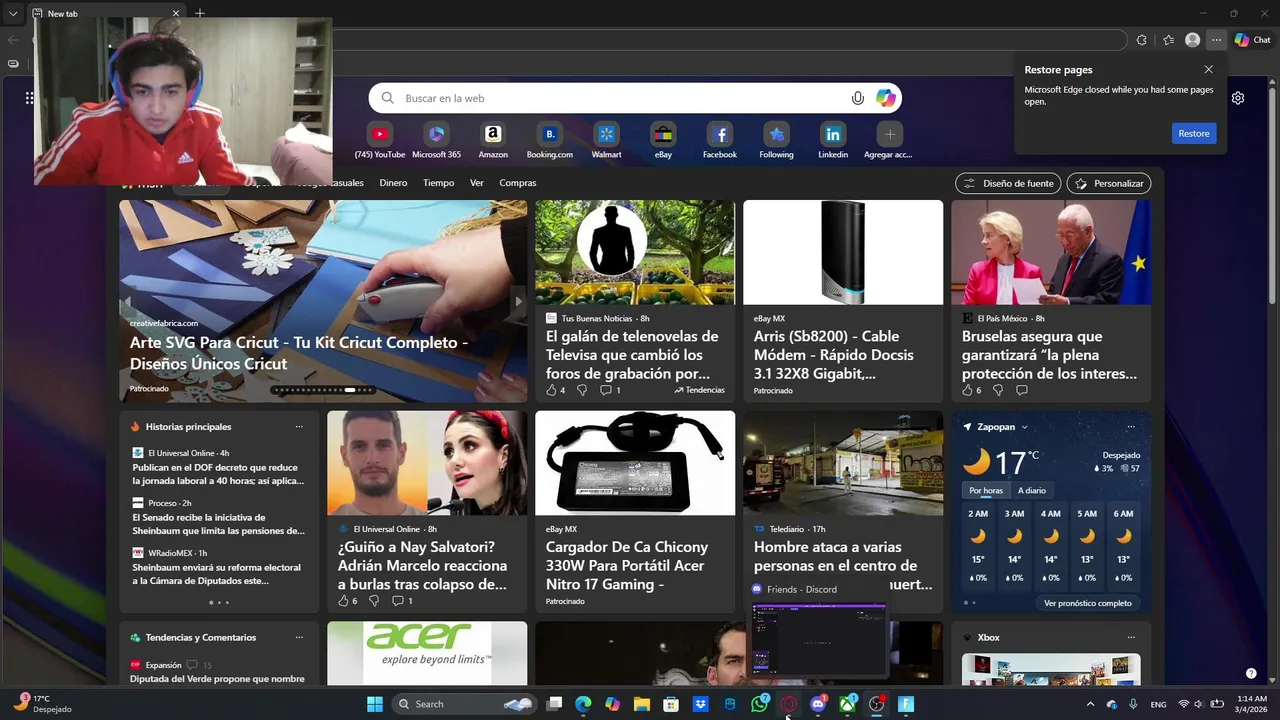Open the YouTube quick link
This screenshot has width=1280, height=720.
coord(380,141)
